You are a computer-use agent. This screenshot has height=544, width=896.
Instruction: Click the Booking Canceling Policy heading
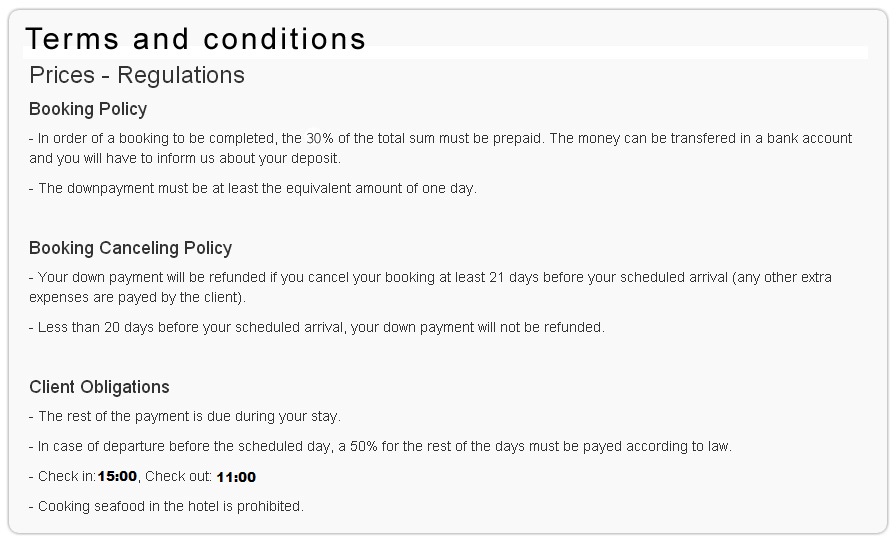coord(130,248)
